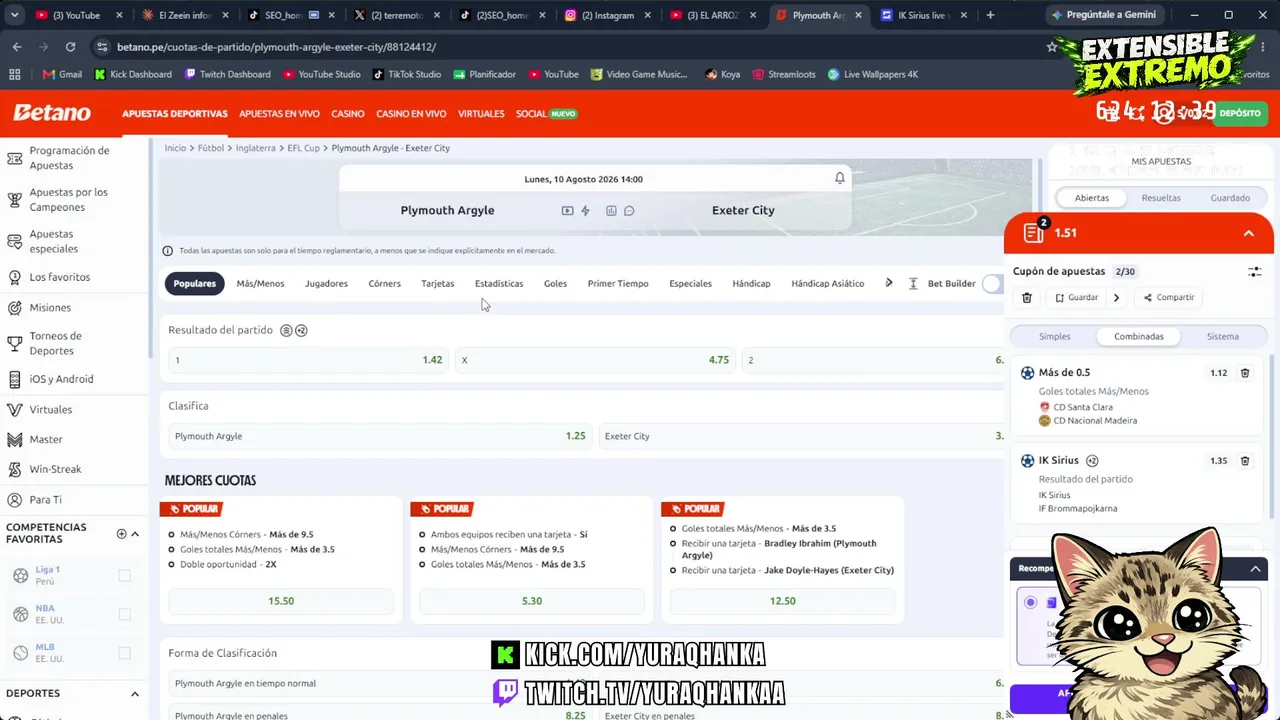Delete all bets with coupon trash icon
The image size is (1280, 720).
click(1027, 297)
